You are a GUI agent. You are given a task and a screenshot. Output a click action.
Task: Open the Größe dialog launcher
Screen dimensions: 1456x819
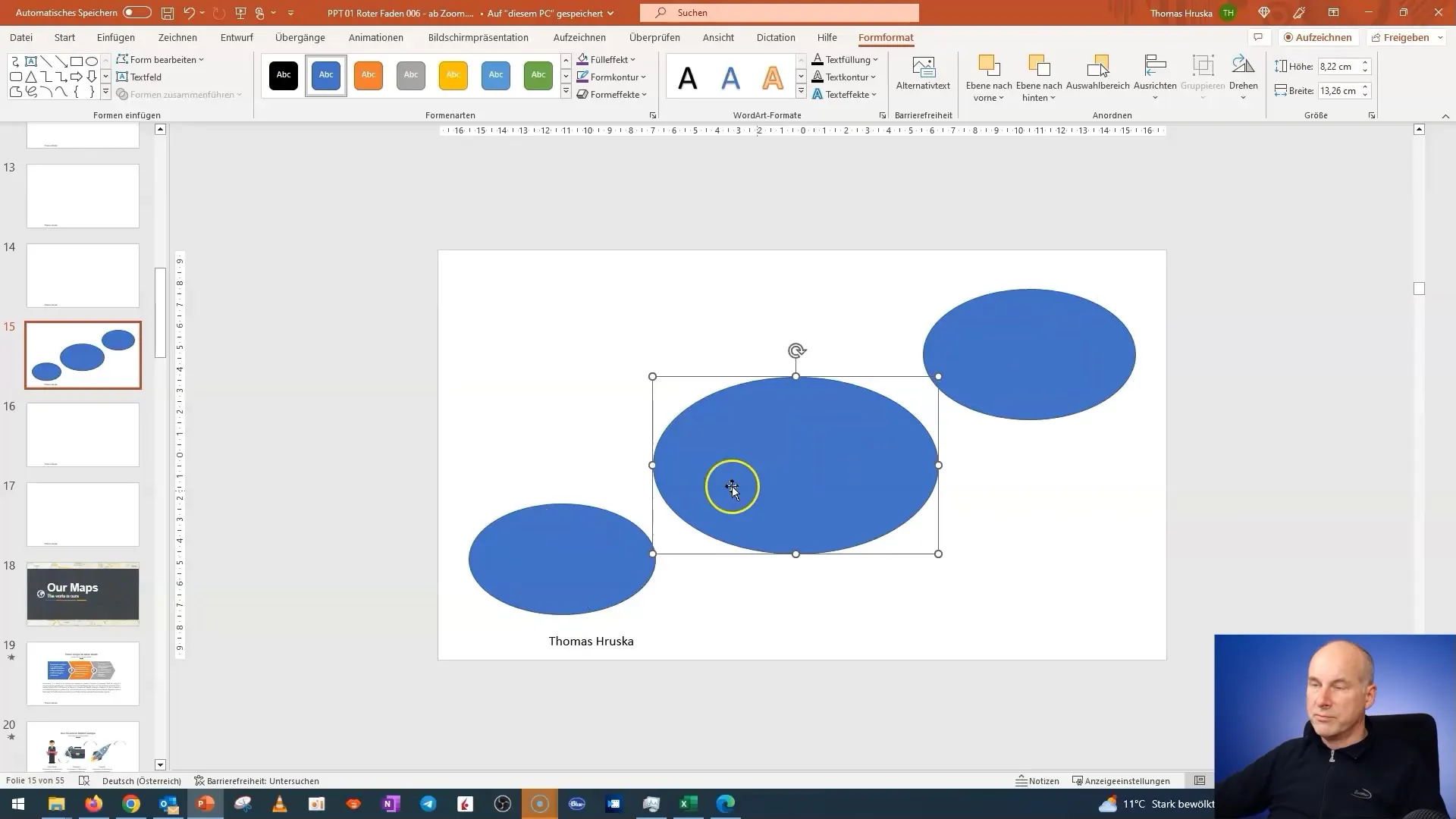pos(1372,115)
